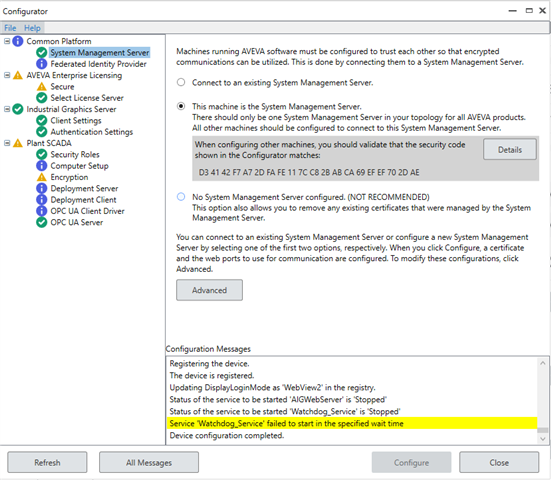Minimize the Configurator window
Screen dimensions: 551x480
coord(512,11)
